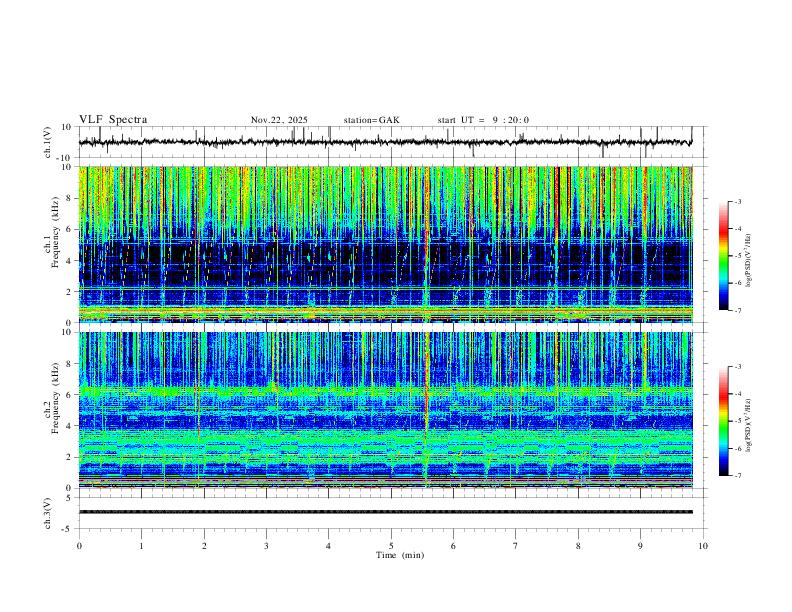The width and height of the screenshot is (792, 612).
Task: Click the "4" kHz tick of ch.1 spectrogram
Action: (x=70, y=261)
